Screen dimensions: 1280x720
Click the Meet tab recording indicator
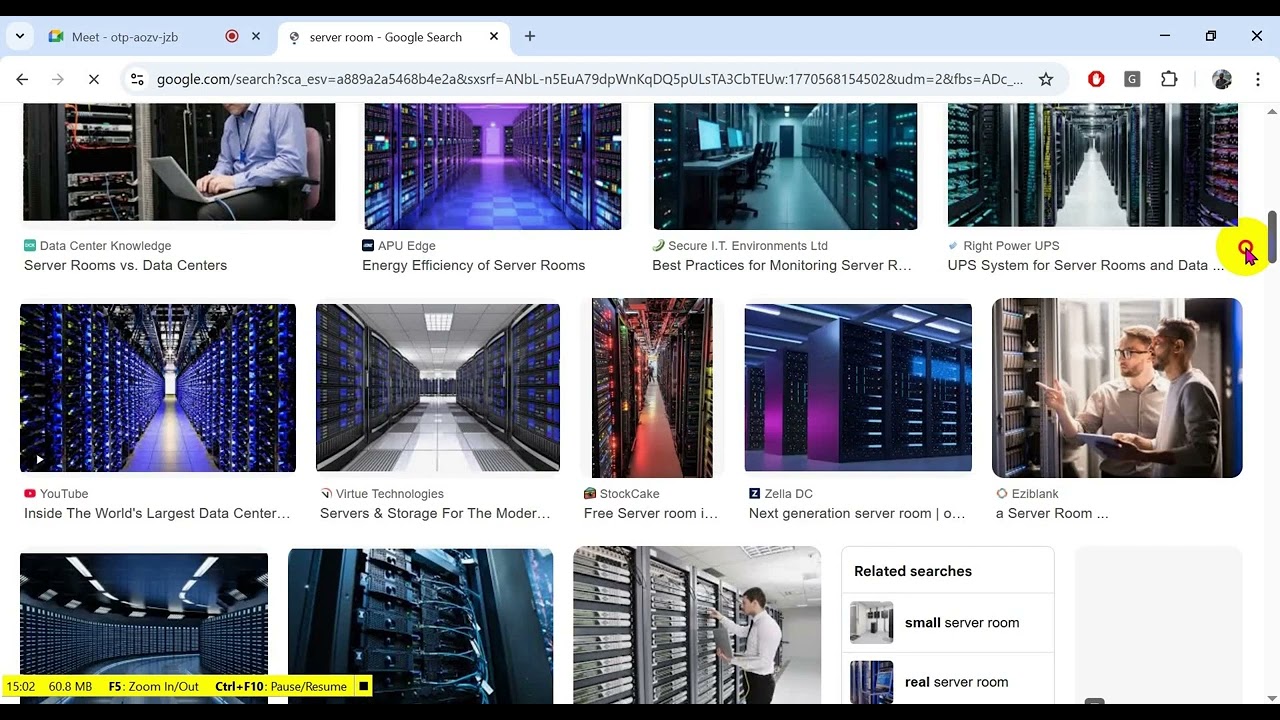tap(232, 36)
